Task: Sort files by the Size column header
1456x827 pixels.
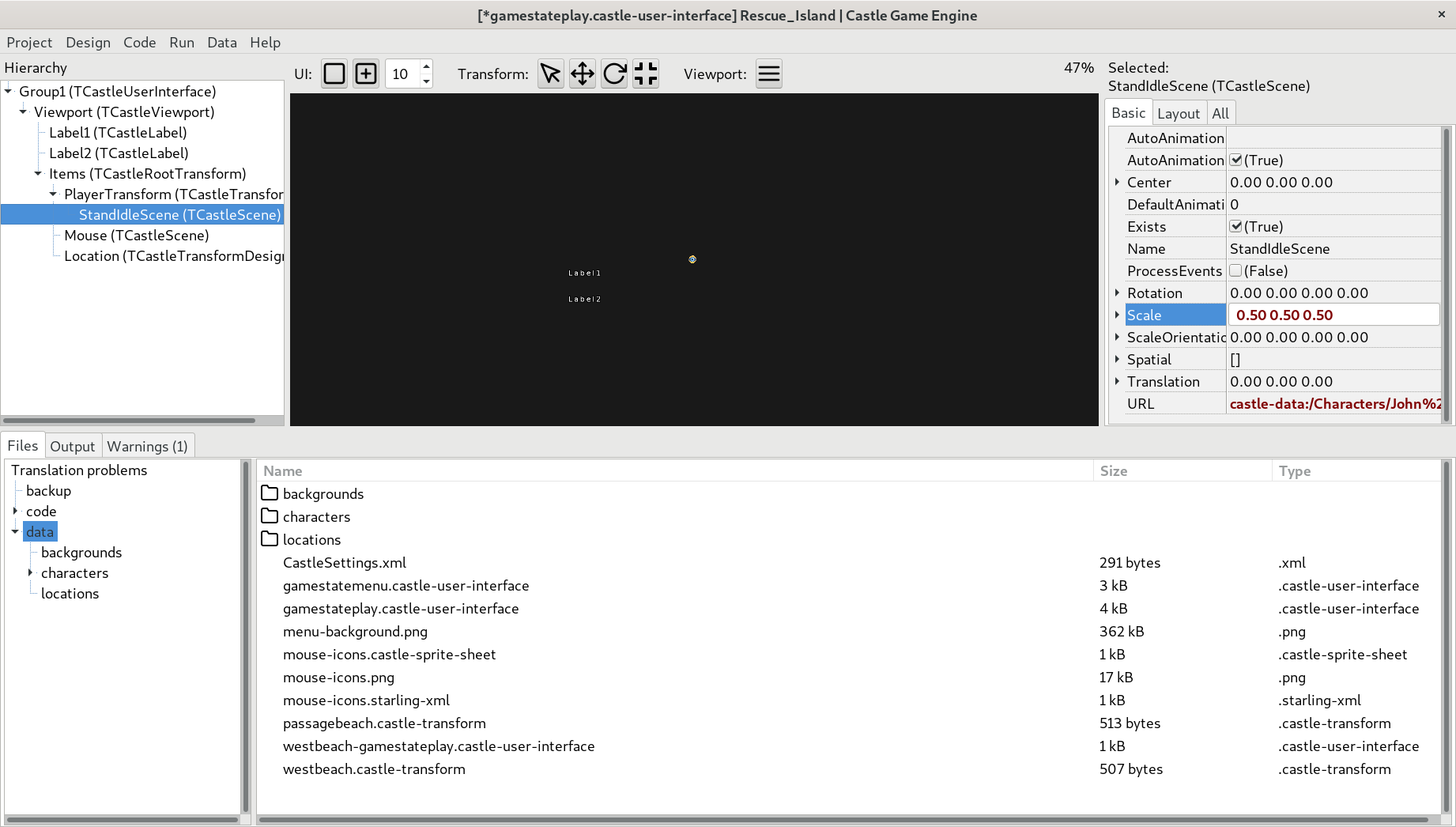Action: click(1183, 470)
